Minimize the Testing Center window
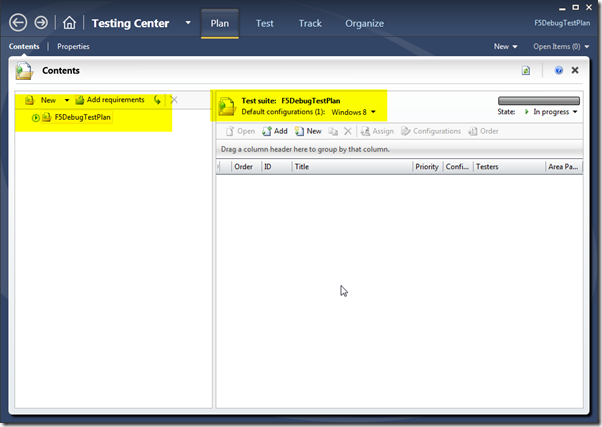Image resolution: width=602 pixels, height=427 pixels. point(562,8)
